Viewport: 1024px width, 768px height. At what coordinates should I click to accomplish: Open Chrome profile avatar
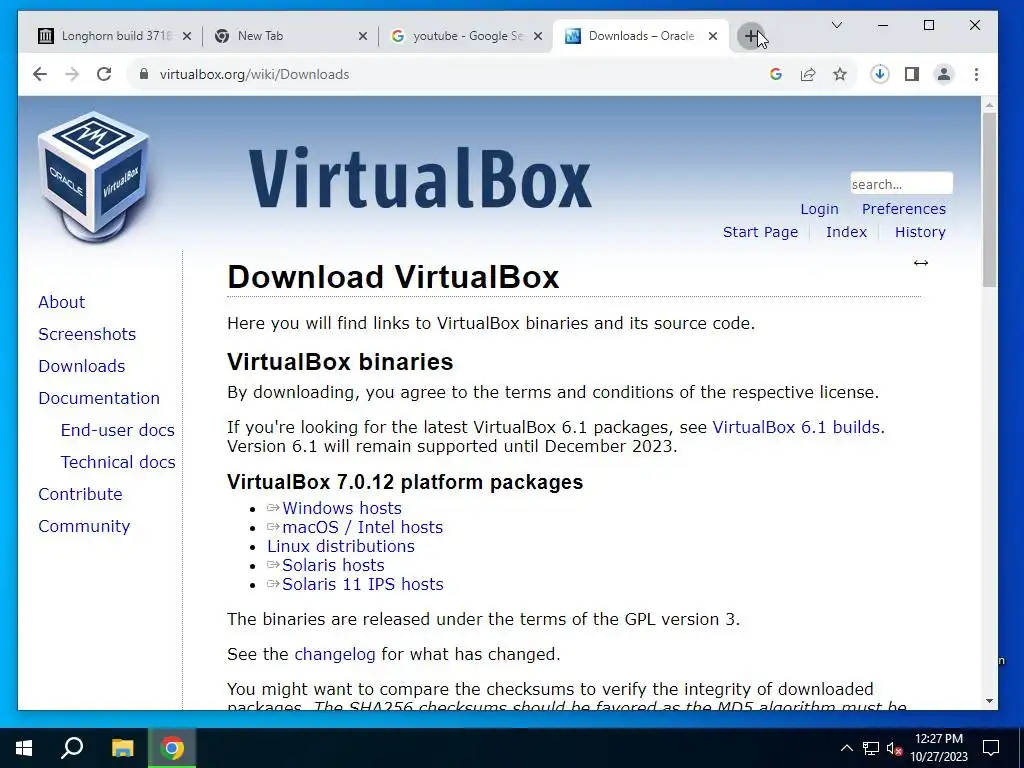click(944, 74)
